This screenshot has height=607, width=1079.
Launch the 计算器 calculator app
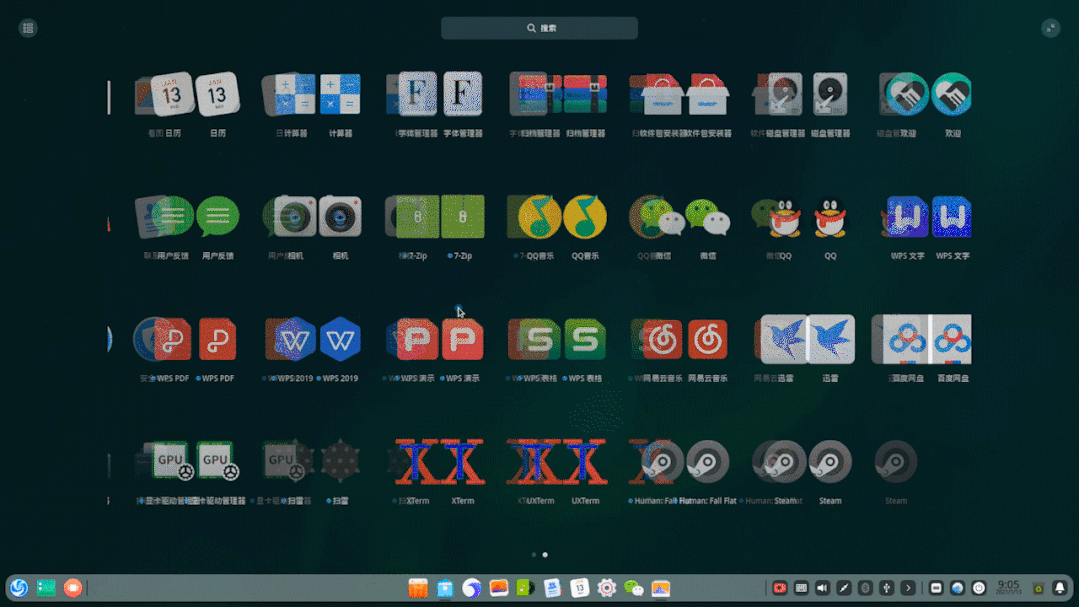[x=340, y=95]
